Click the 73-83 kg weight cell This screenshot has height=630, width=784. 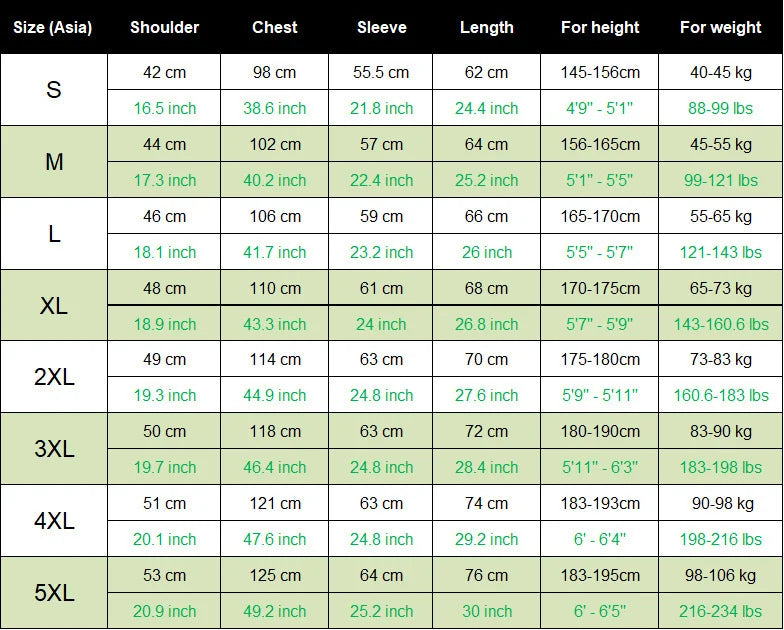click(x=720, y=359)
